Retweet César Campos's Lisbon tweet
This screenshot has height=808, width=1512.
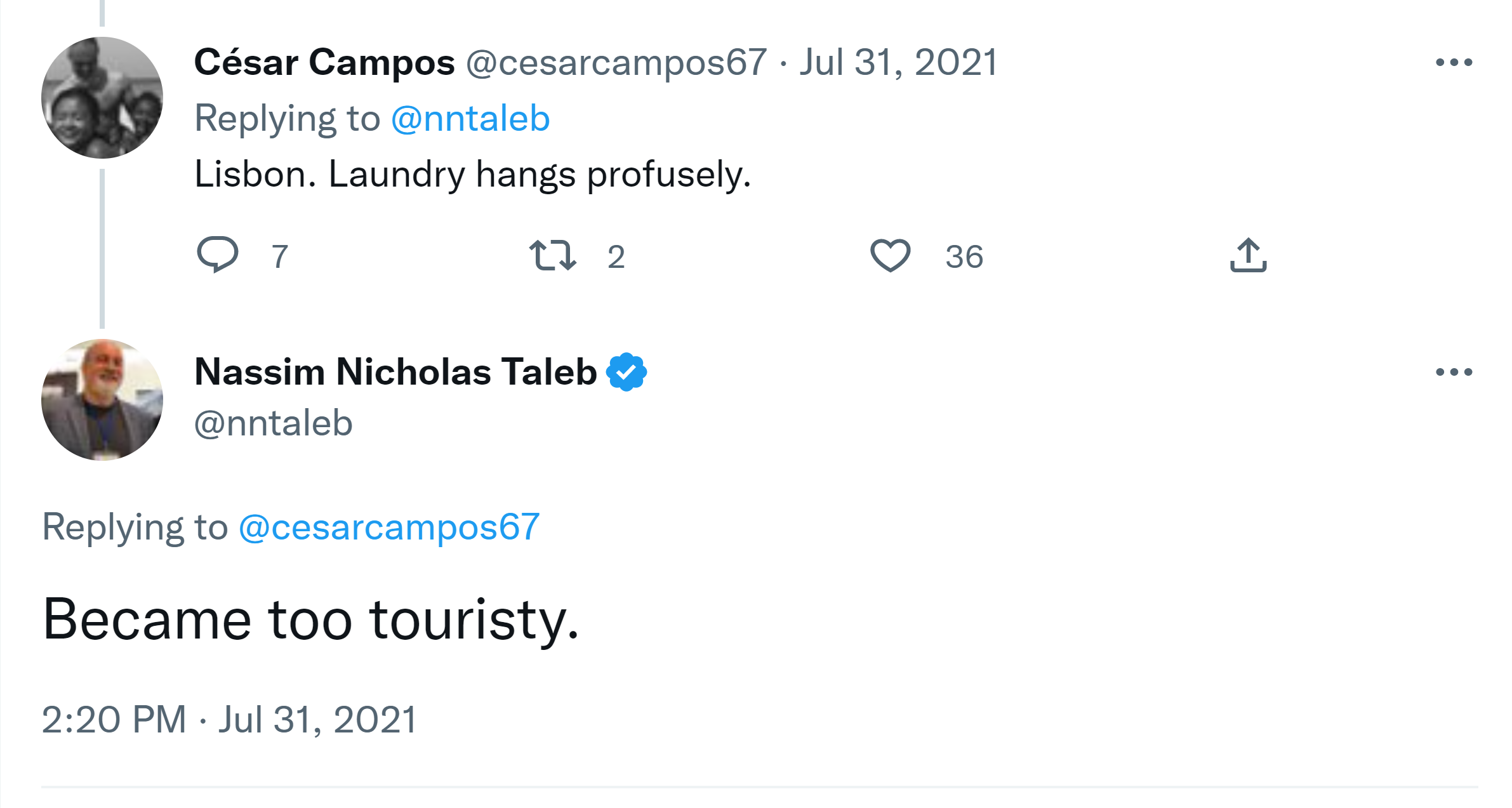point(553,255)
